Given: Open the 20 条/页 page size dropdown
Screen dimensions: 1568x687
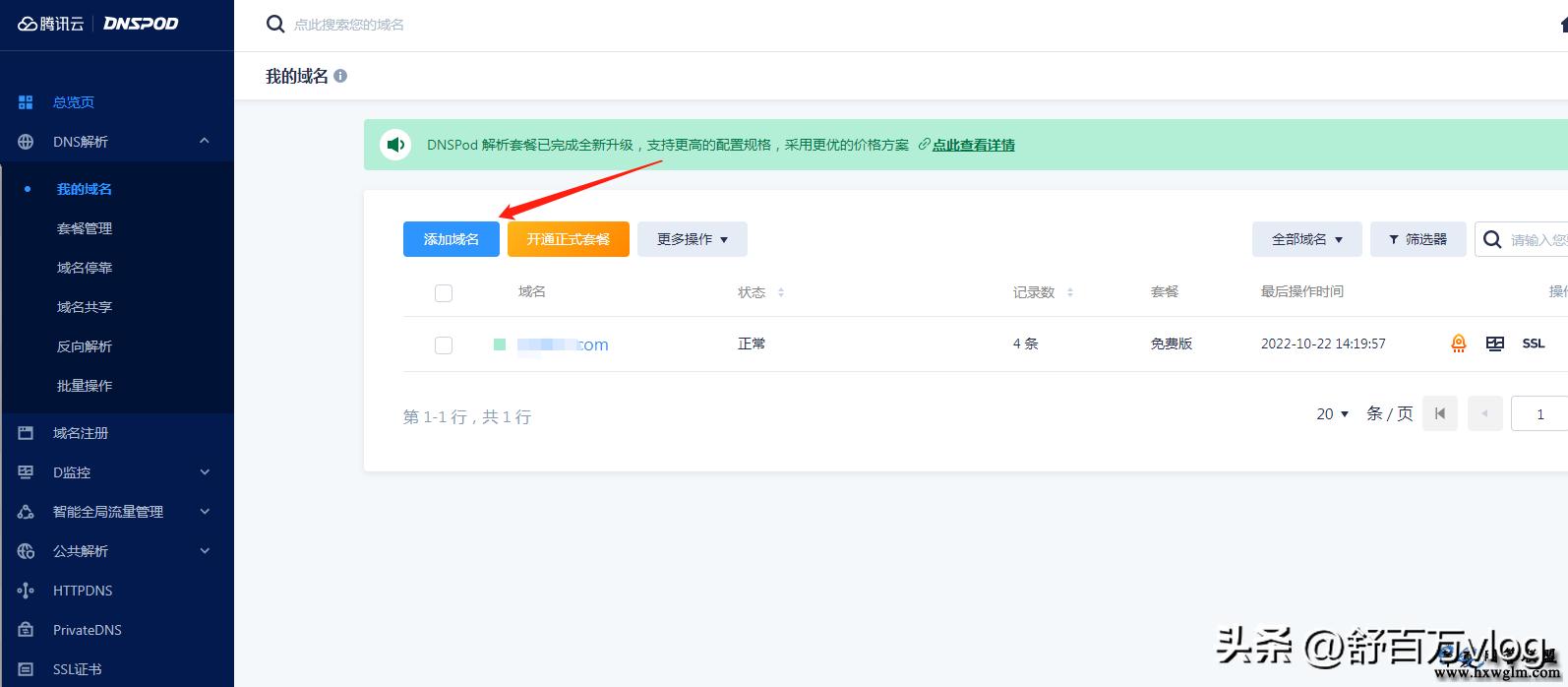Looking at the screenshot, I should tap(1333, 414).
